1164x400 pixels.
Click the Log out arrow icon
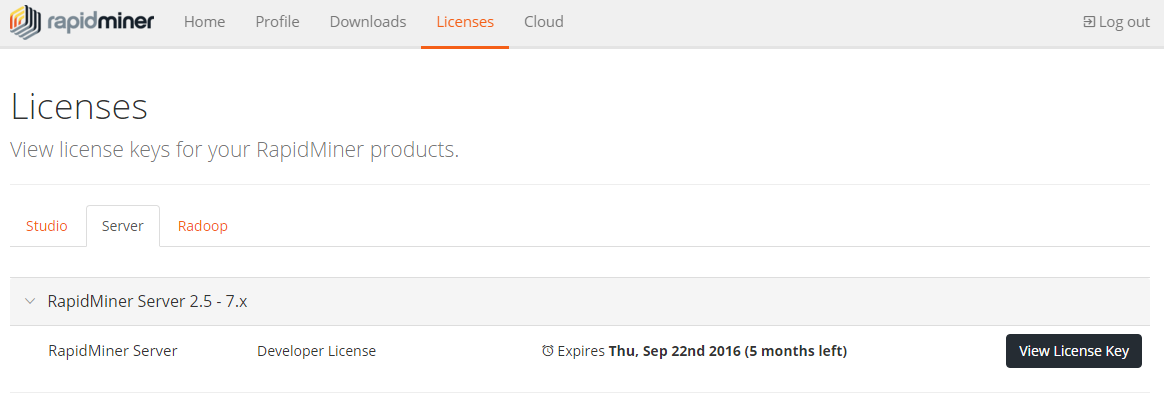coord(1089,22)
